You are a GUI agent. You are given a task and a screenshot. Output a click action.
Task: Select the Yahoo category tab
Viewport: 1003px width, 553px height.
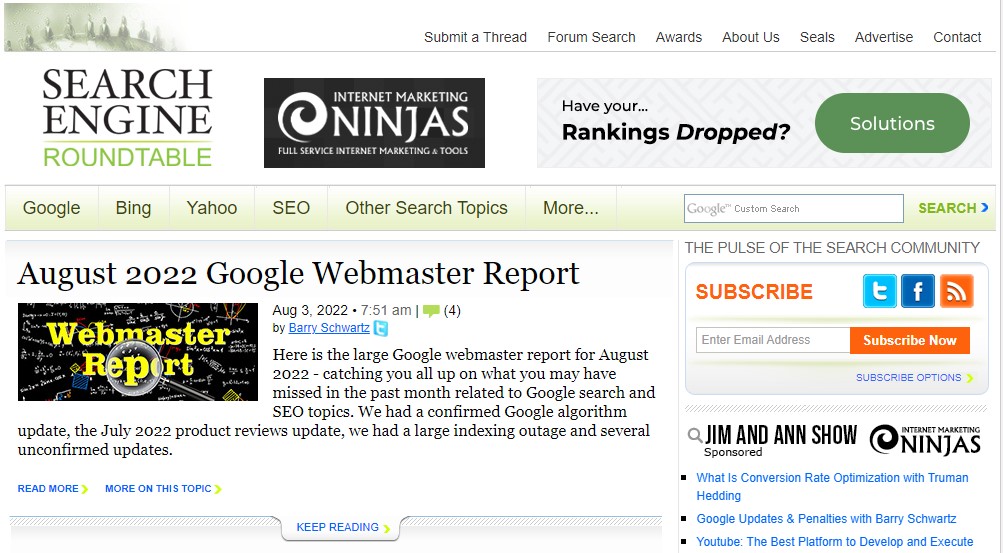212,208
